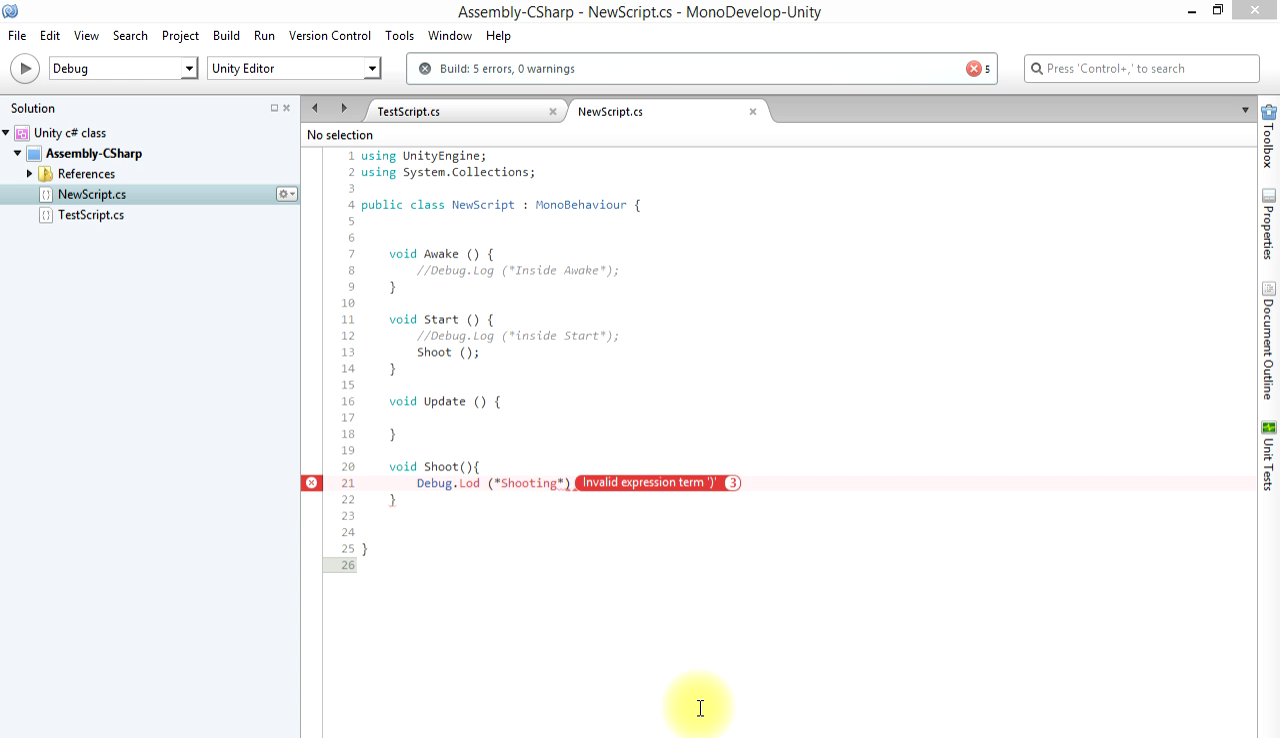1280x738 pixels.
Task: Click 'Shoot ();' on line 13
Action: pos(448,352)
